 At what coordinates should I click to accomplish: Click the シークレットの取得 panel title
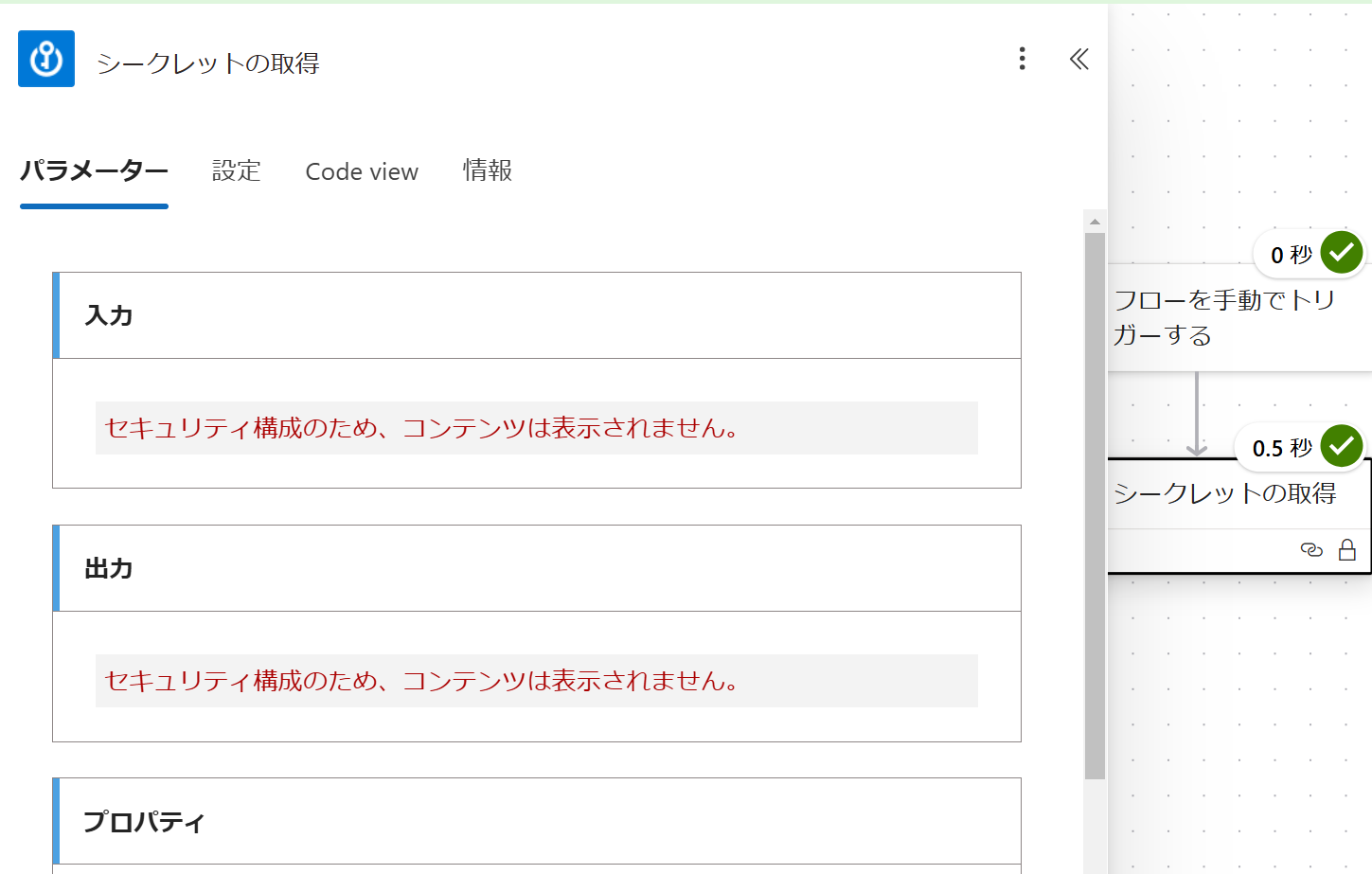click(x=208, y=63)
